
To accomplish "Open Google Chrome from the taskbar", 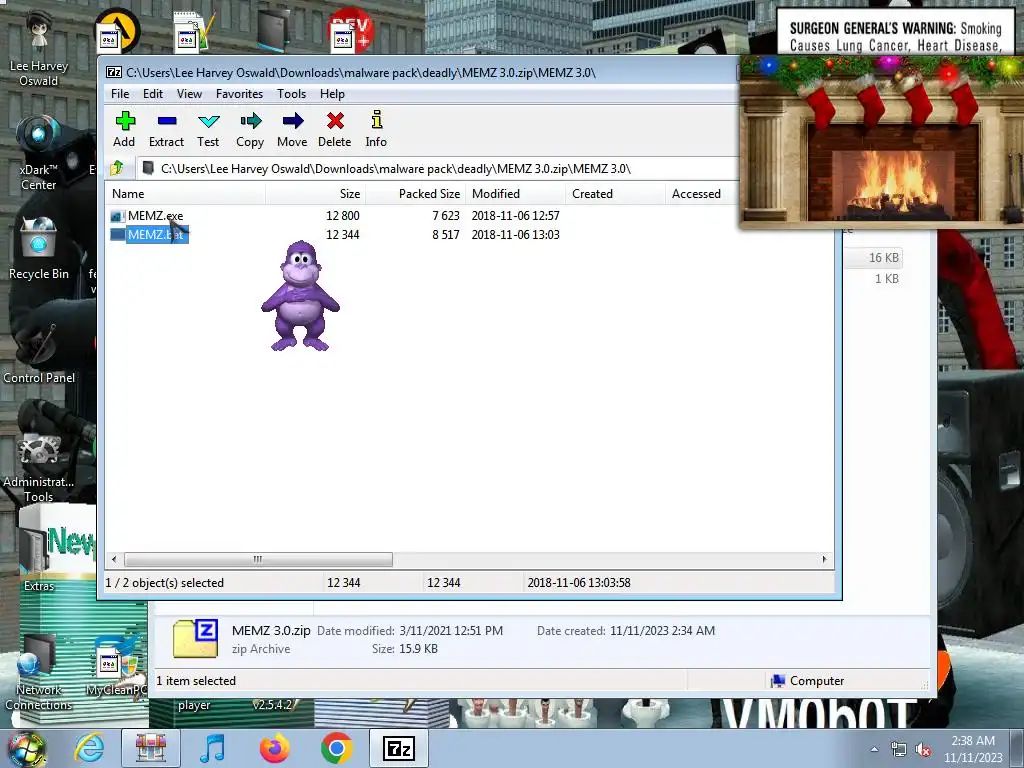I will (x=336, y=748).
